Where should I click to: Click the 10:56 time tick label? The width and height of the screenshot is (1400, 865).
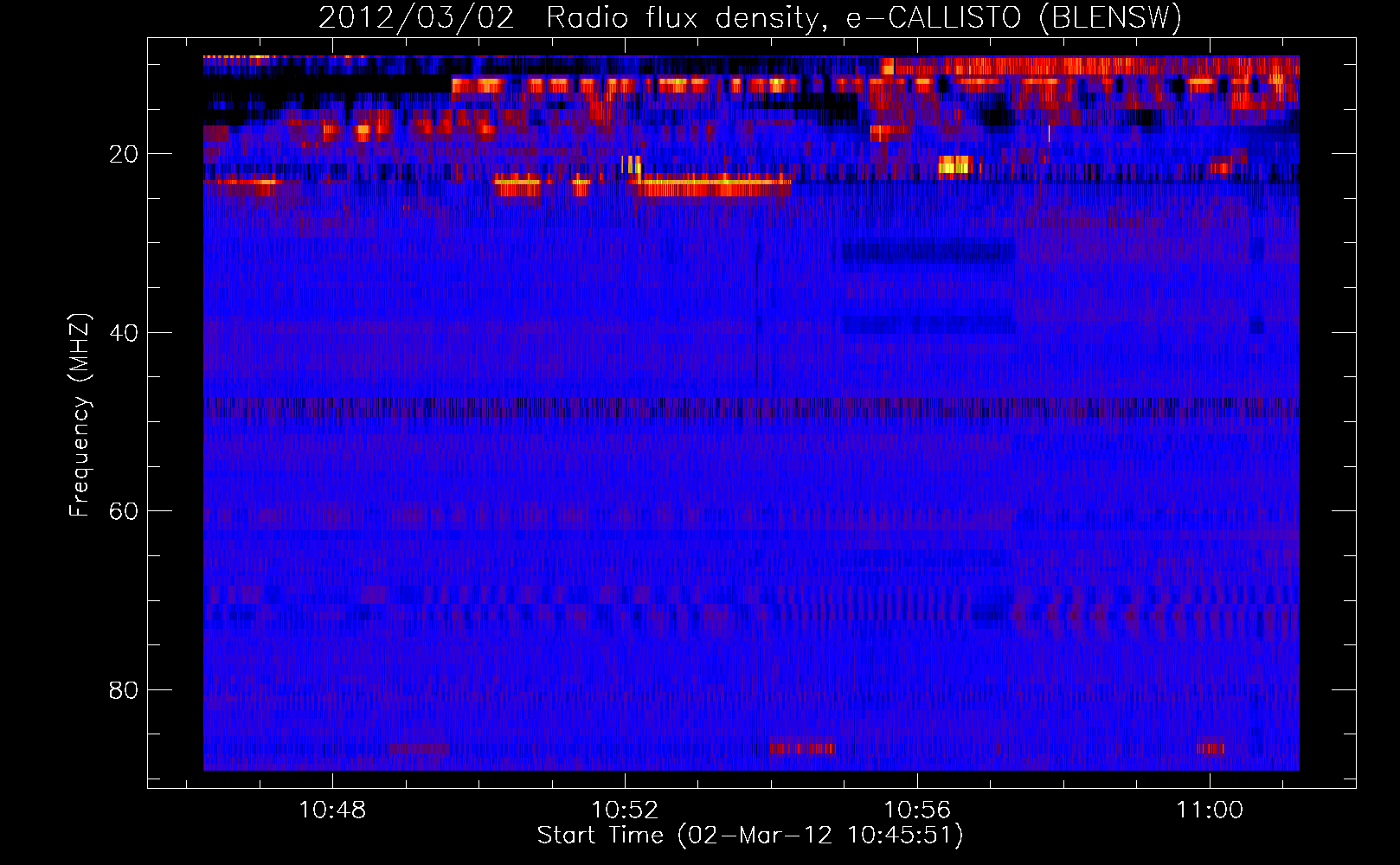[x=917, y=811]
